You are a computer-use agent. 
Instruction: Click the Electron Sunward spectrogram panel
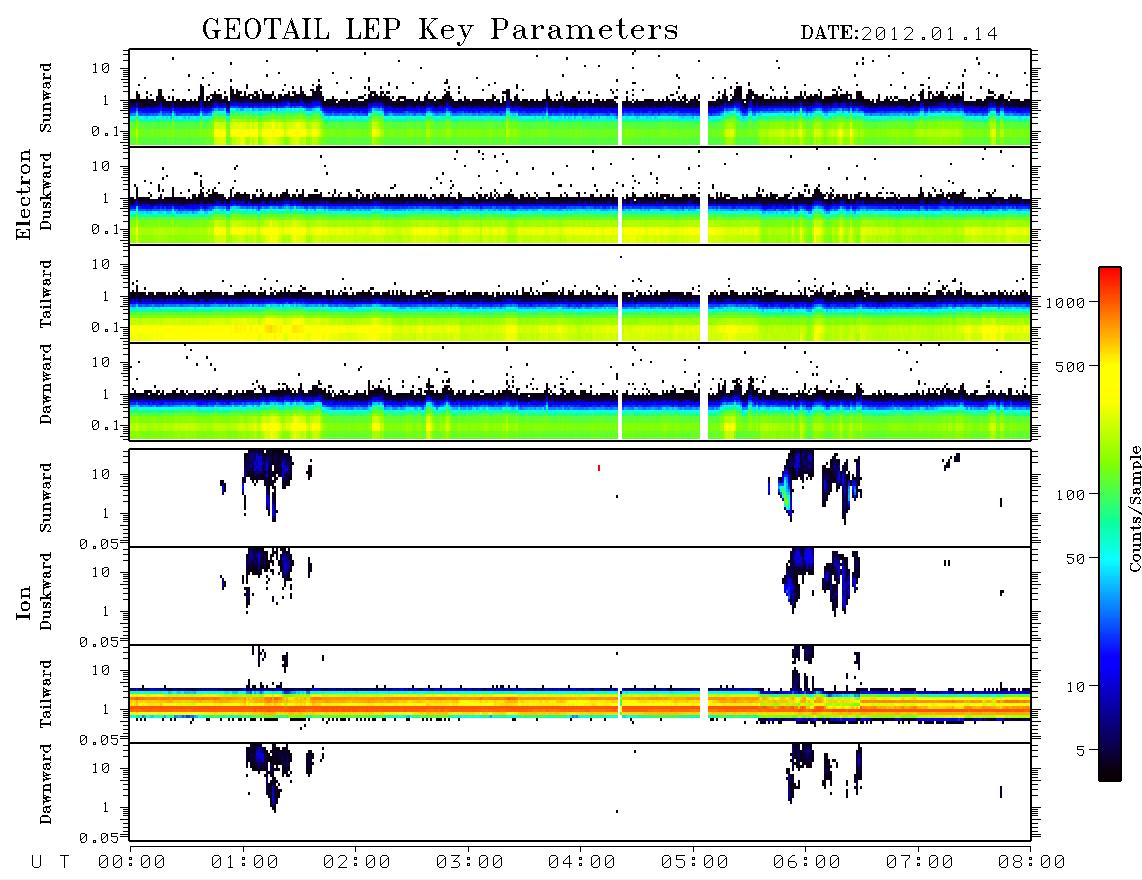tap(580, 98)
